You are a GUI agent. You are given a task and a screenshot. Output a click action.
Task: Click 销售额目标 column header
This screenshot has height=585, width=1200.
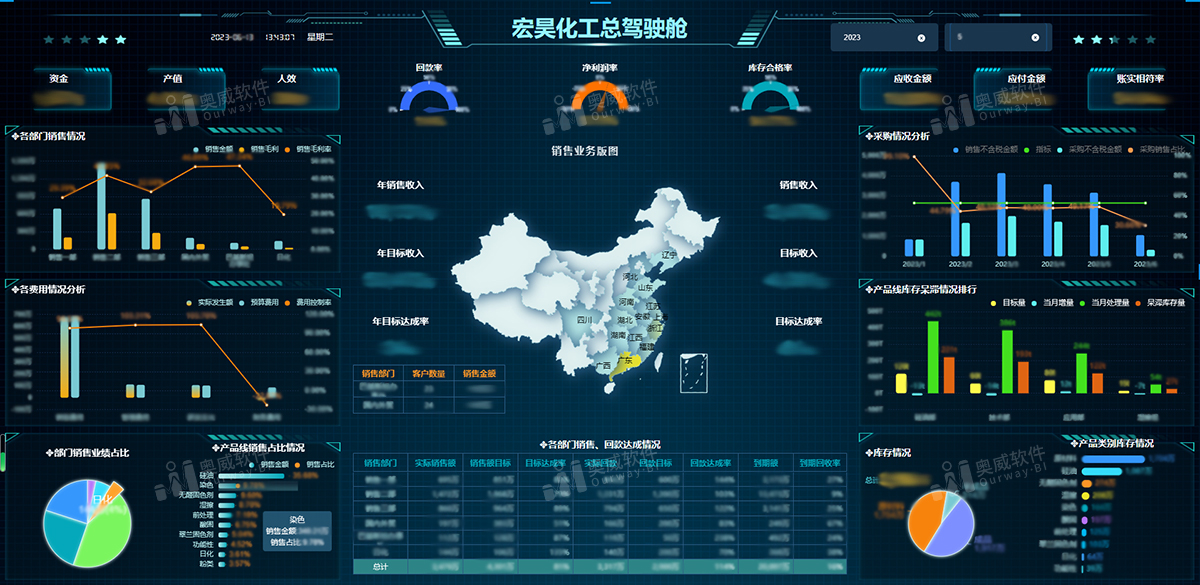tap(490, 463)
